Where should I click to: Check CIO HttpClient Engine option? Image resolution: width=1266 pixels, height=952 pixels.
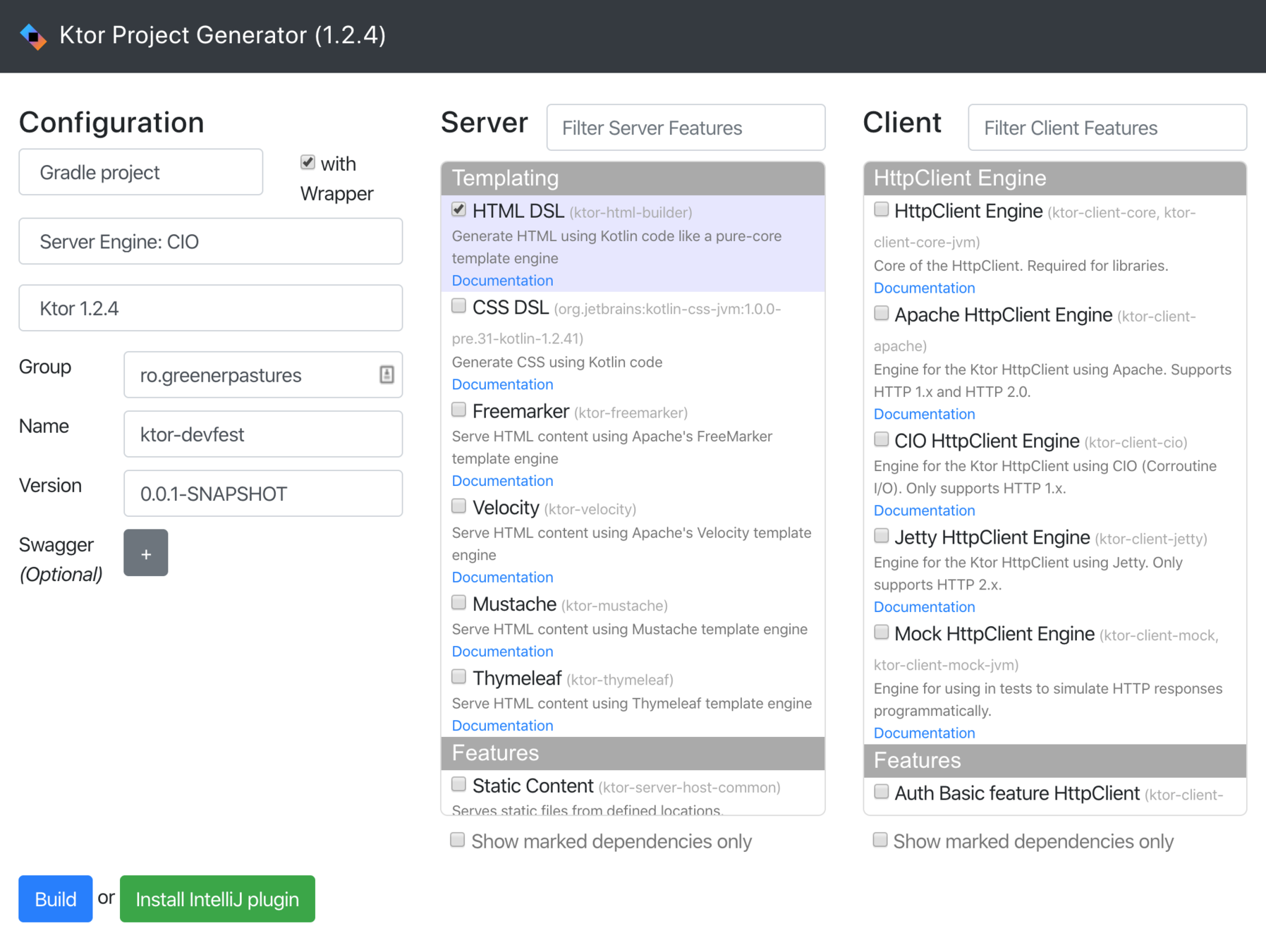click(x=882, y=439)
